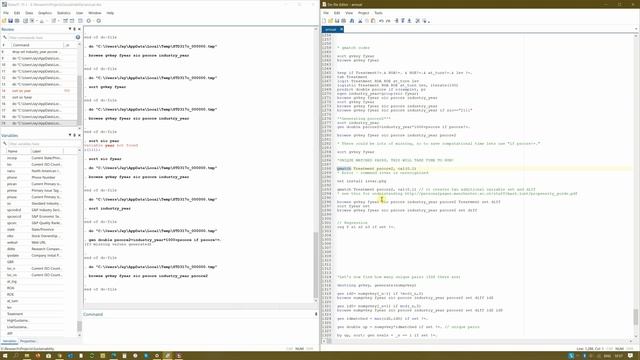Select the 'sort sic fyear' row in Review

[38, 97]
